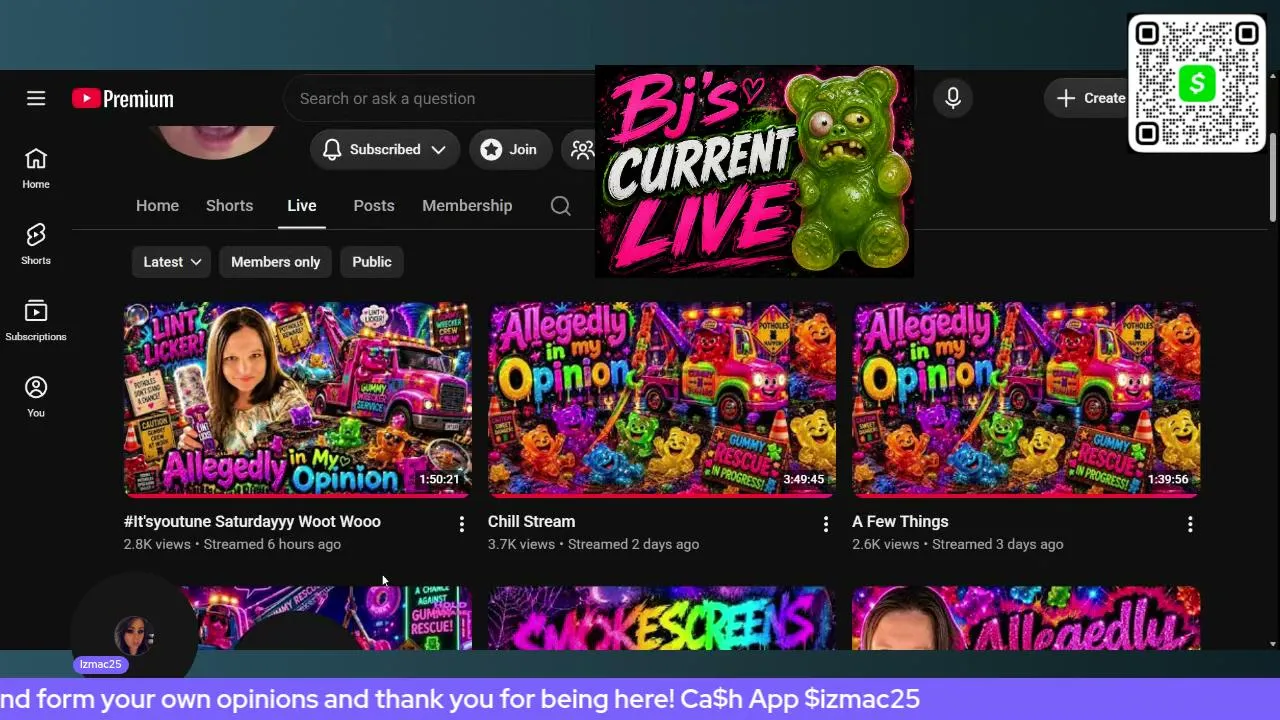Open Shorts in the sidebar
The height and width of the screenshot is (720, 1280).
coord(36,245)
